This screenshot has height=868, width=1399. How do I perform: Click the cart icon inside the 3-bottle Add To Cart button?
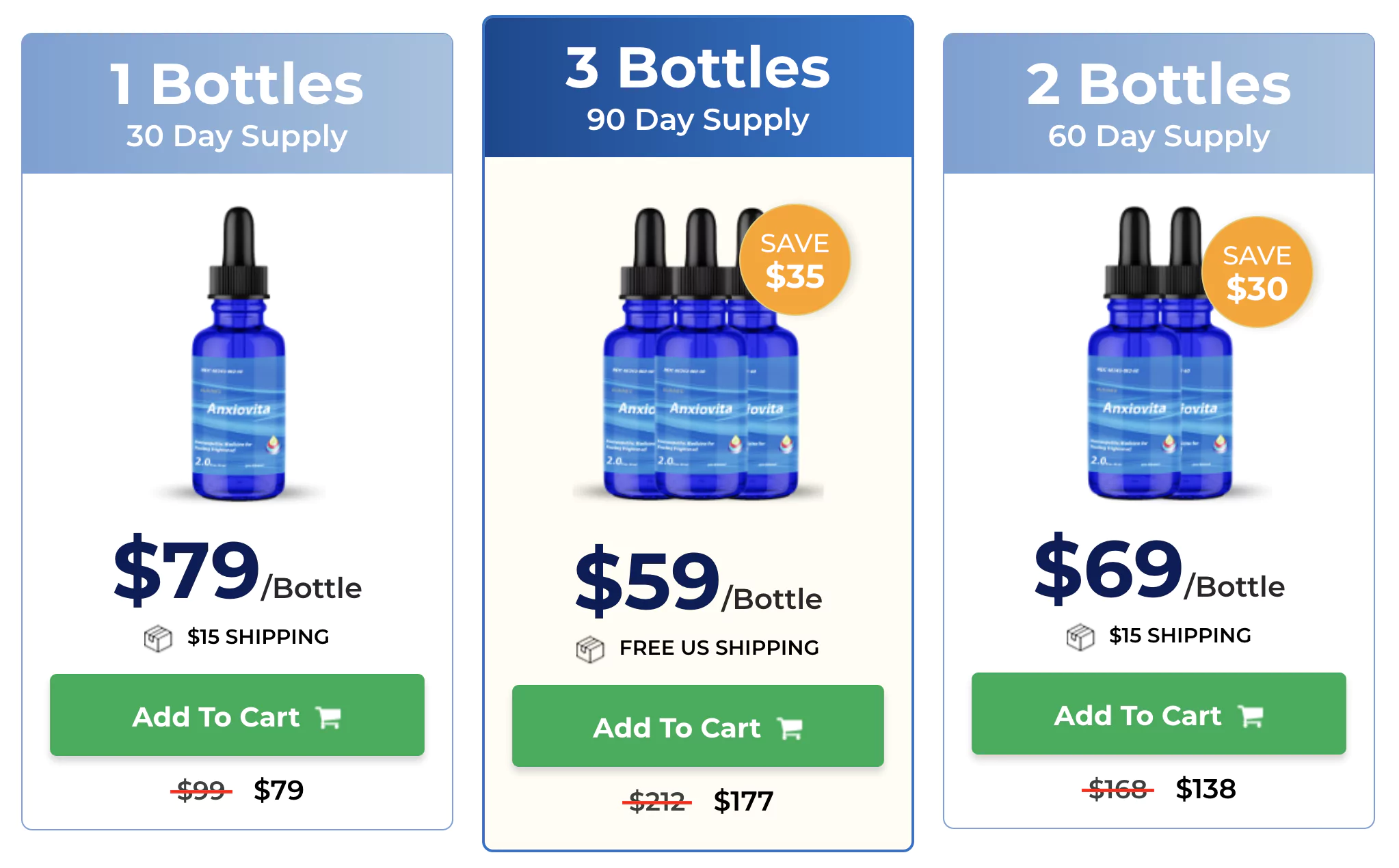click(x=790, y=727)
